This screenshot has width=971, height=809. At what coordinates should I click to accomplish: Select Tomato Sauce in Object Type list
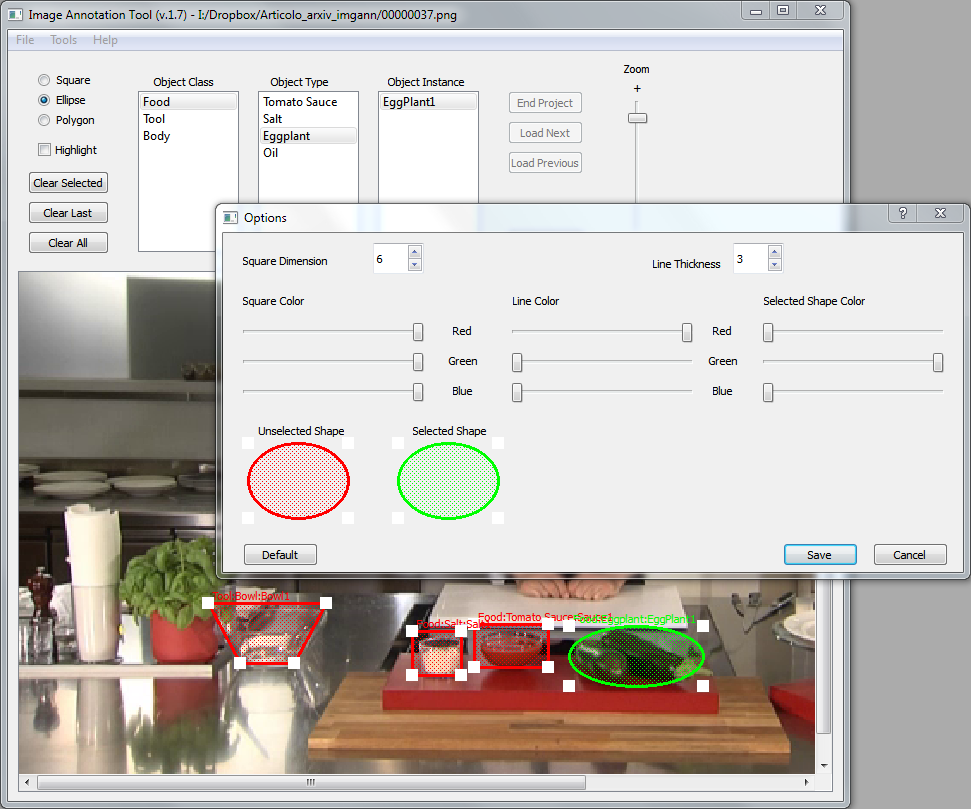click(x=300, y=102)
